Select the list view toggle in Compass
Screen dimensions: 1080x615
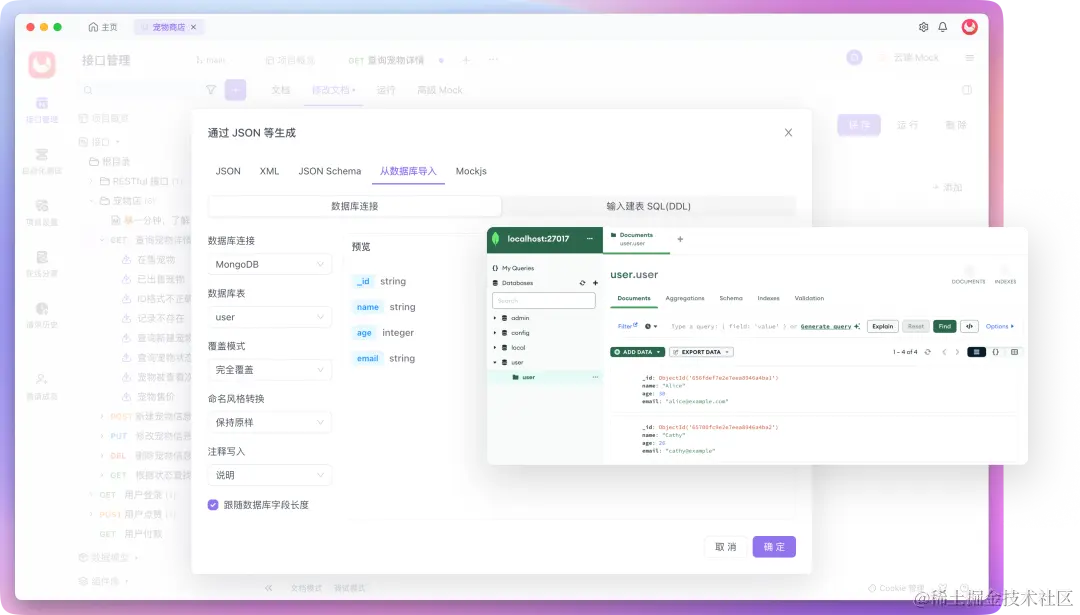point(976,352)
